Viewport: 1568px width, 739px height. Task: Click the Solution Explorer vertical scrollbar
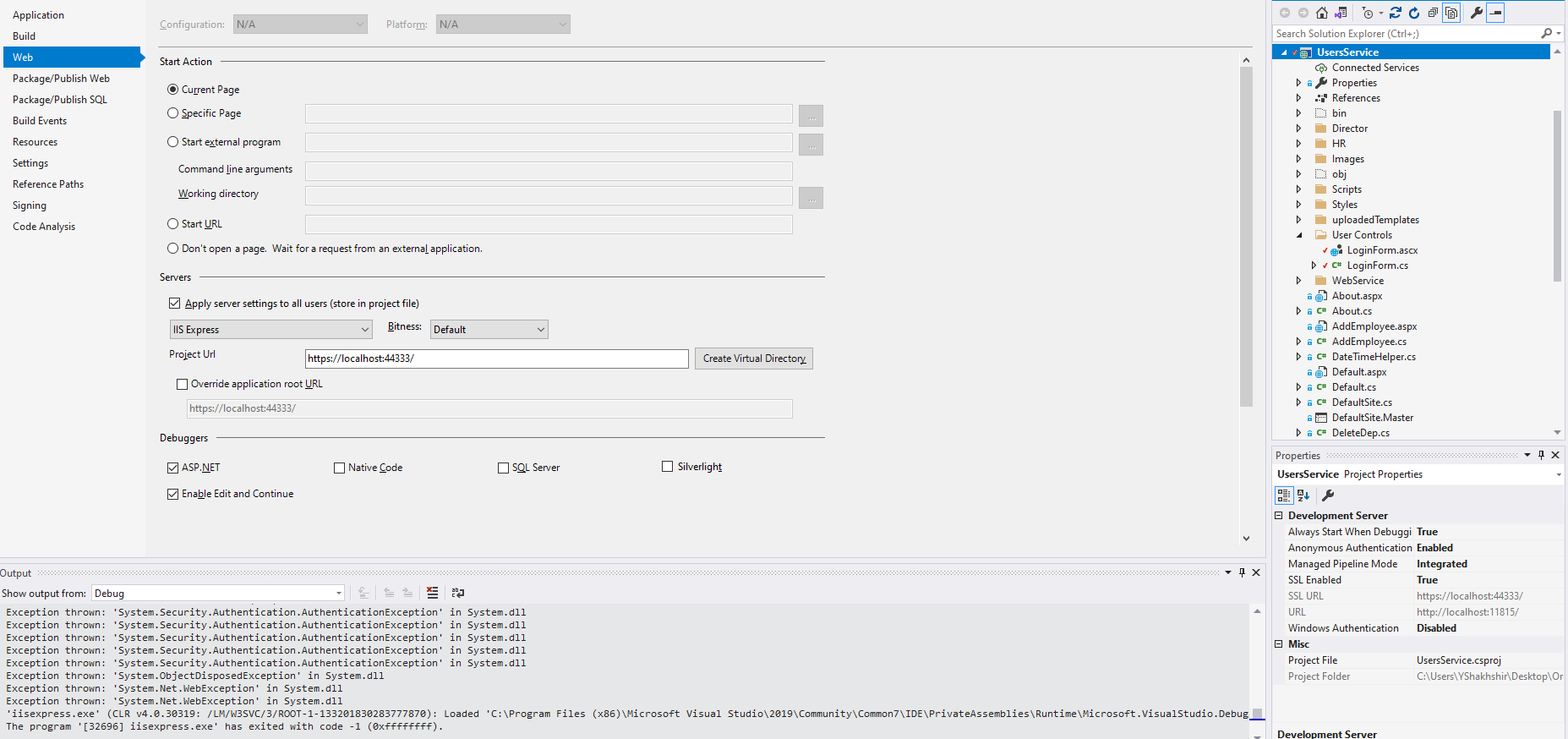[x=1557, y=195]
